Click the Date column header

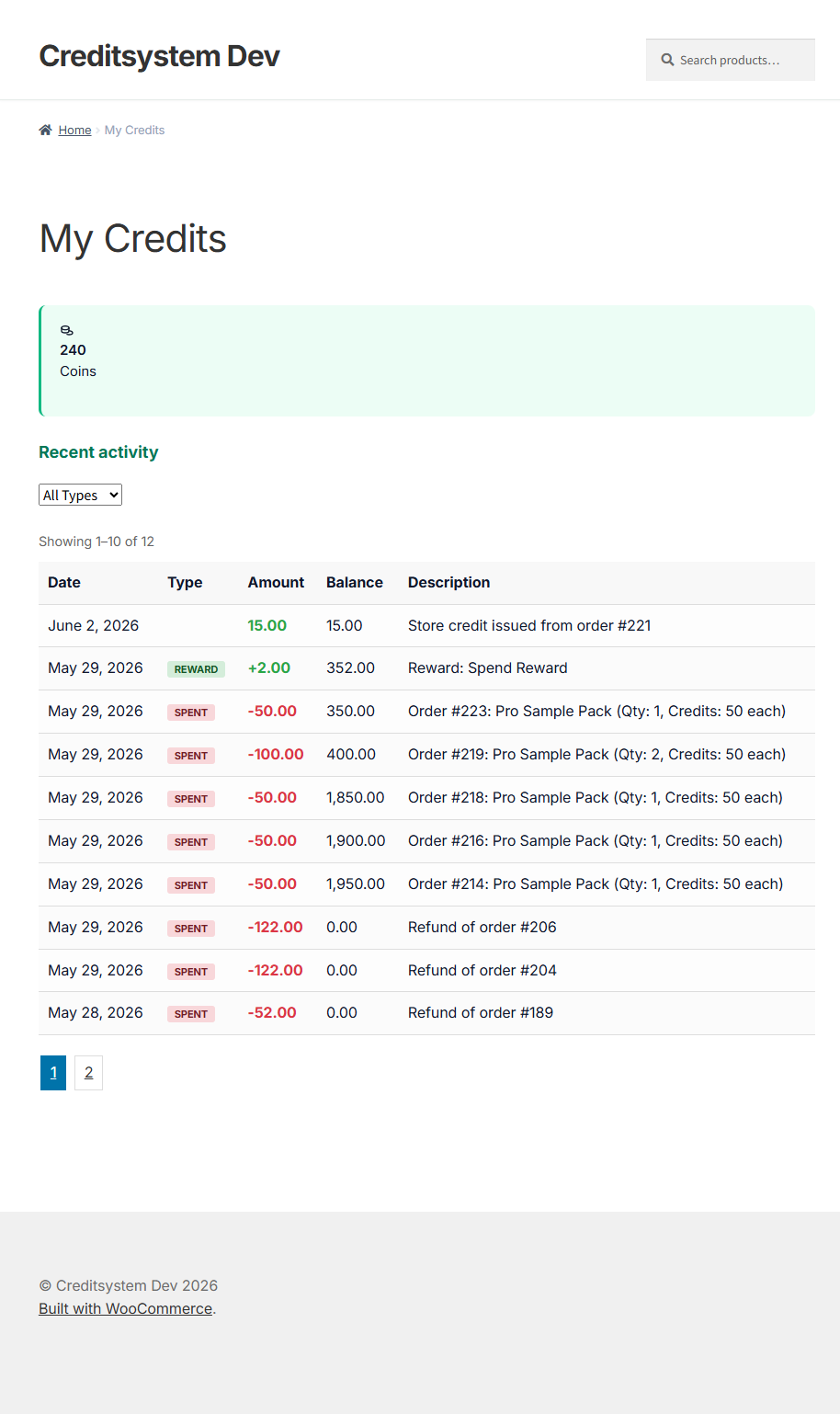click(64, 582)
